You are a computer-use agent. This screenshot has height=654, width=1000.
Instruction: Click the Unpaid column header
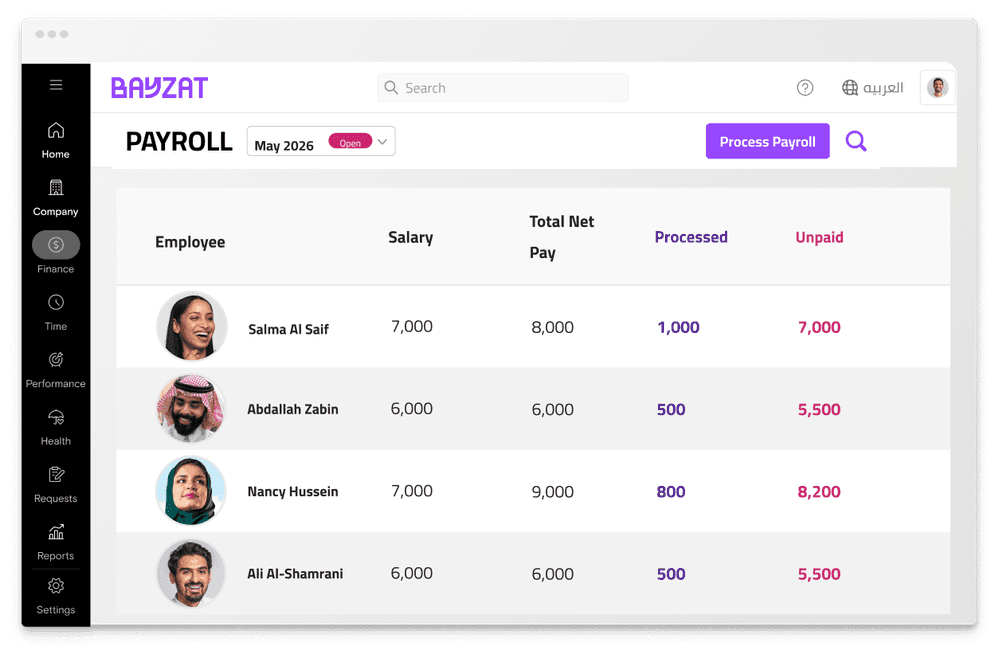[x=819, y=237]
